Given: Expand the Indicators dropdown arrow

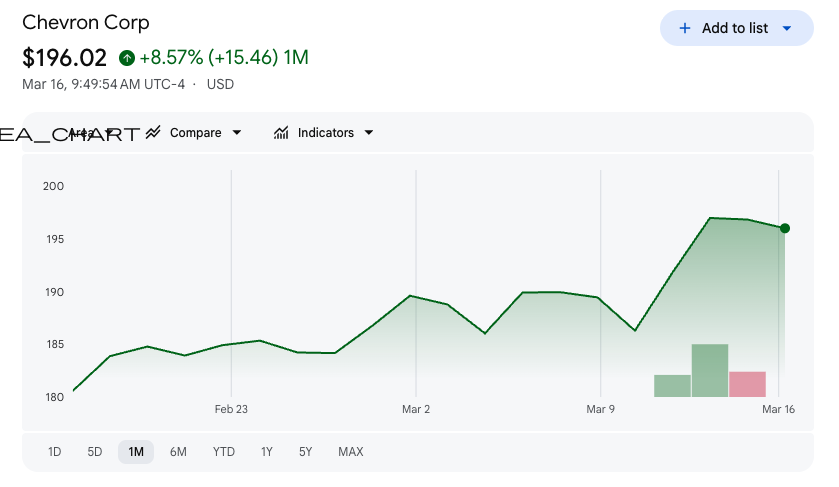Looking at the screenshot, I should coord(369,133).
